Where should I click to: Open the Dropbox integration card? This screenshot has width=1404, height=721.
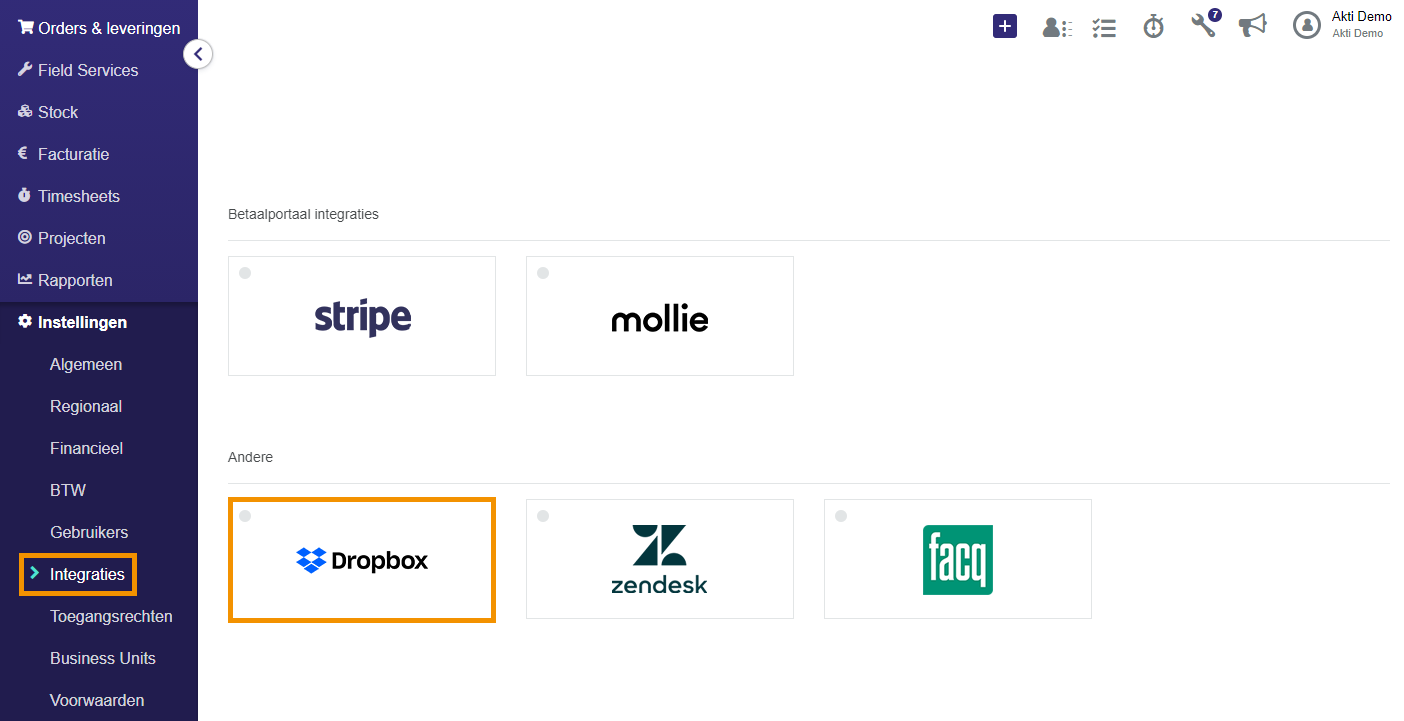[x=362, y=560]
